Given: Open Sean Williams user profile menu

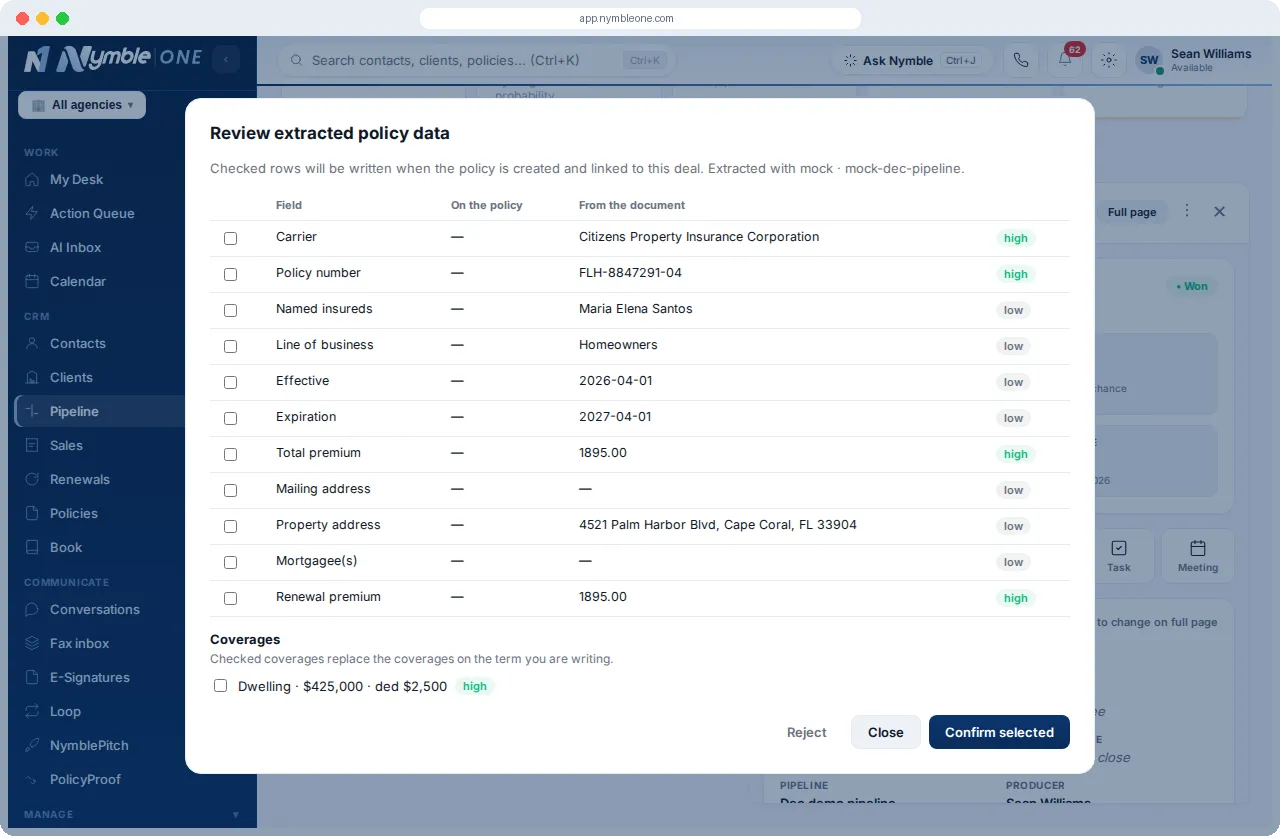Looking at the screenshot, I should click(1193, 60).
